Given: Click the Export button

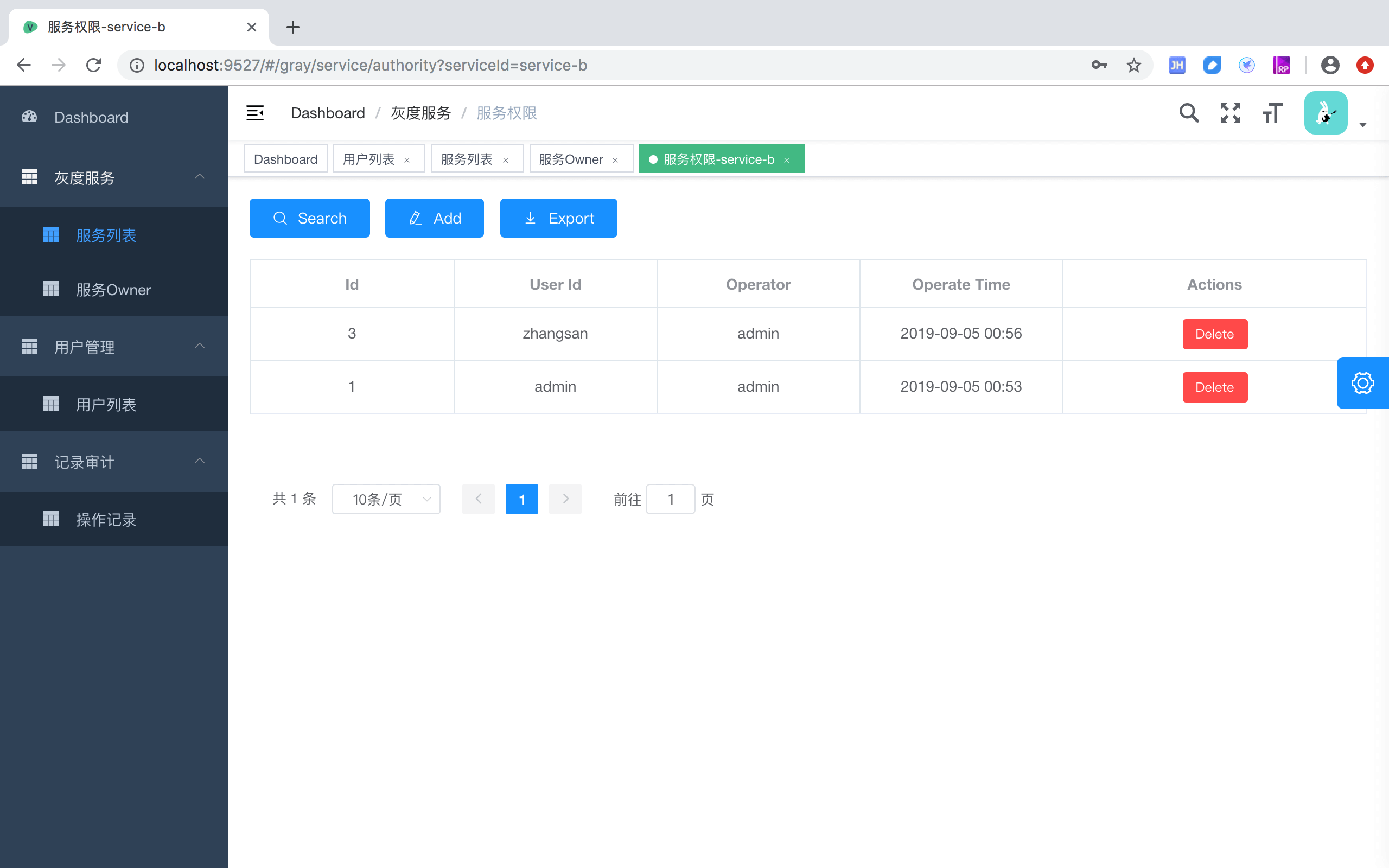Looking at the screenshot, I should [558, 218].
